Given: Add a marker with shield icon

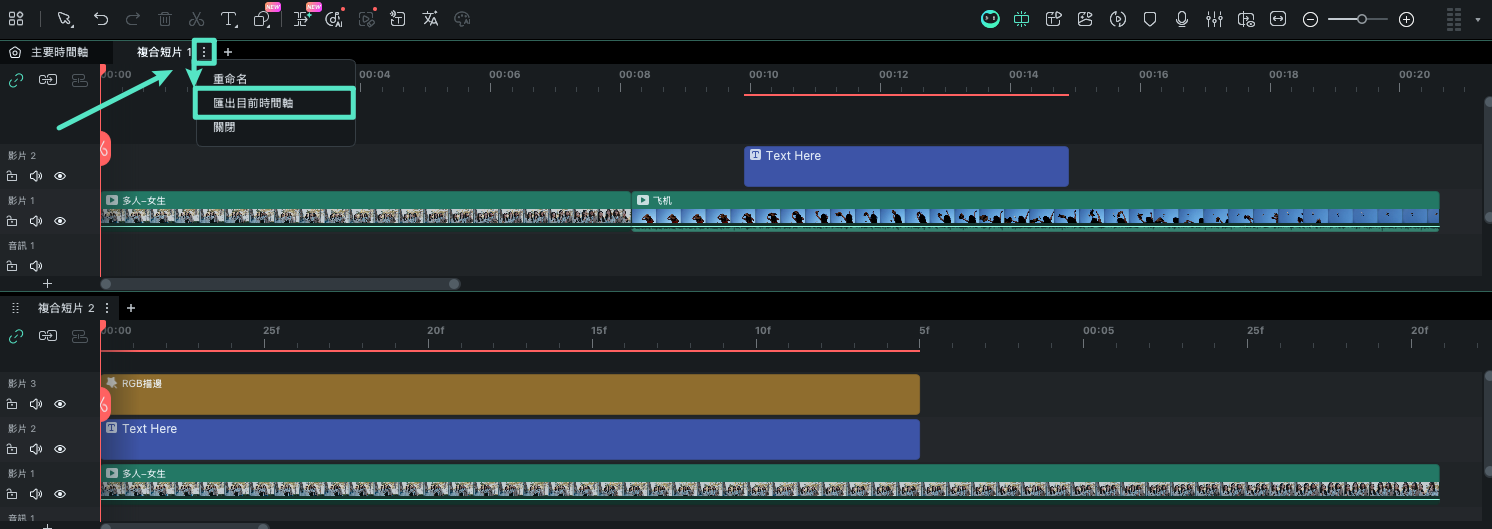Looking at the screenshot, I should point(1150,19).
